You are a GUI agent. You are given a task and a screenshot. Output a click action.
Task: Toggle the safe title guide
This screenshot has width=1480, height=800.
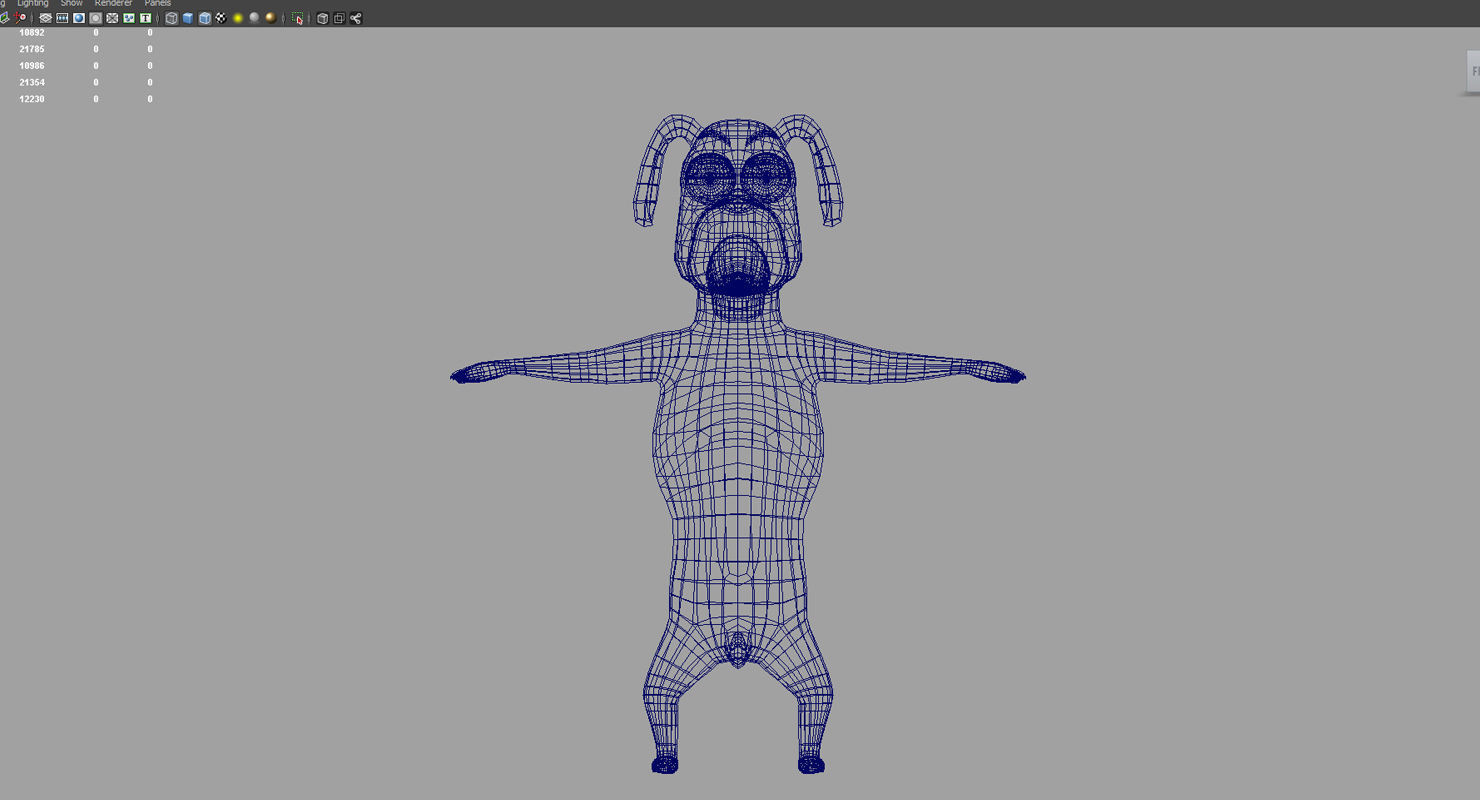[x=146, y=18]
